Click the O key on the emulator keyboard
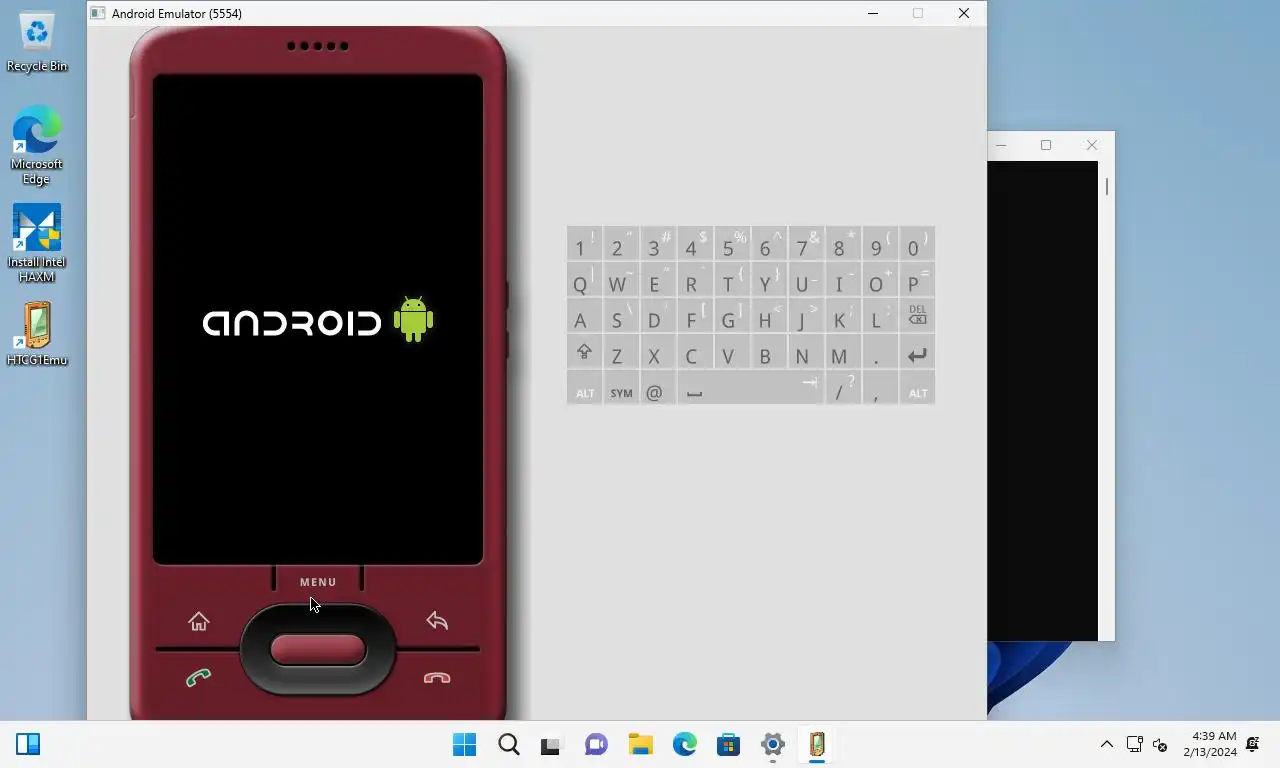This screenshot has width=1280, height=768. [880, 281]
